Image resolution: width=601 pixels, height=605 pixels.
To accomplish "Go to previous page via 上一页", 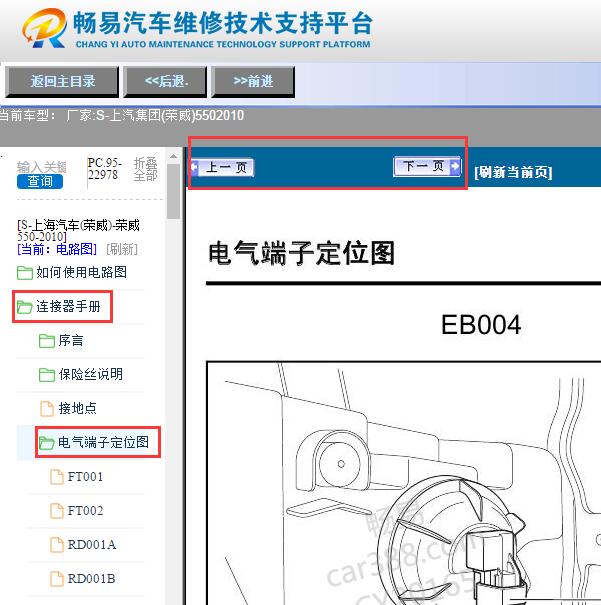I will pyautogui.click(x=222, y=167).
